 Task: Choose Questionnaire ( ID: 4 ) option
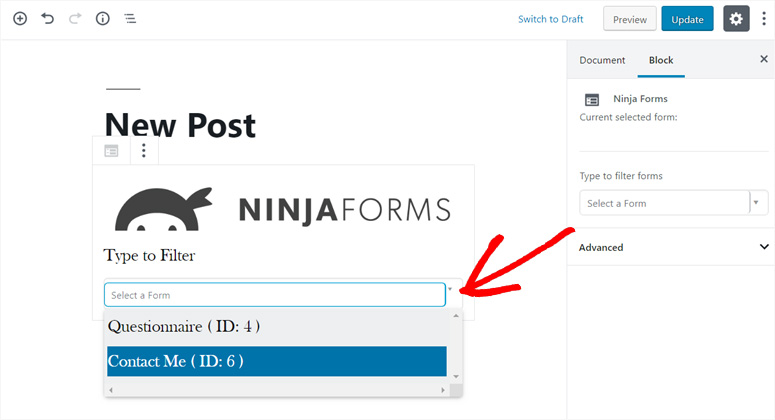click(x=277, y=326)
